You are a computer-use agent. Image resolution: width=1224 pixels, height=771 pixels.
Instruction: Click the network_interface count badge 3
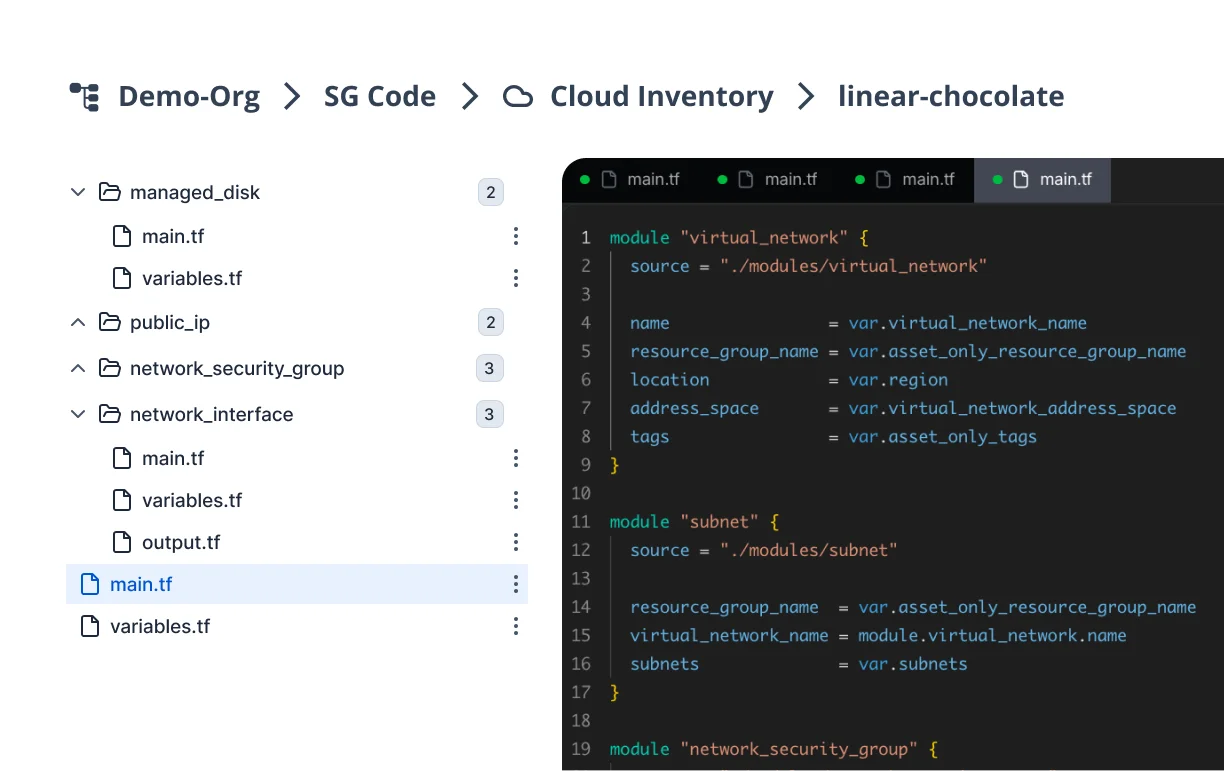(x=489, y=414)
